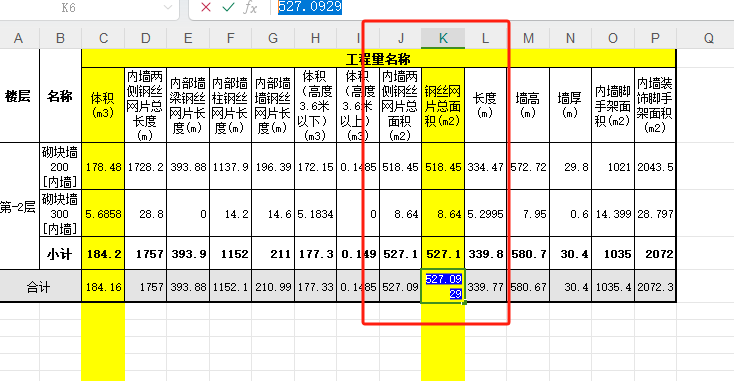734x381 pixels.
Task: Click formula bar value 527.0929
Action: 310,7
